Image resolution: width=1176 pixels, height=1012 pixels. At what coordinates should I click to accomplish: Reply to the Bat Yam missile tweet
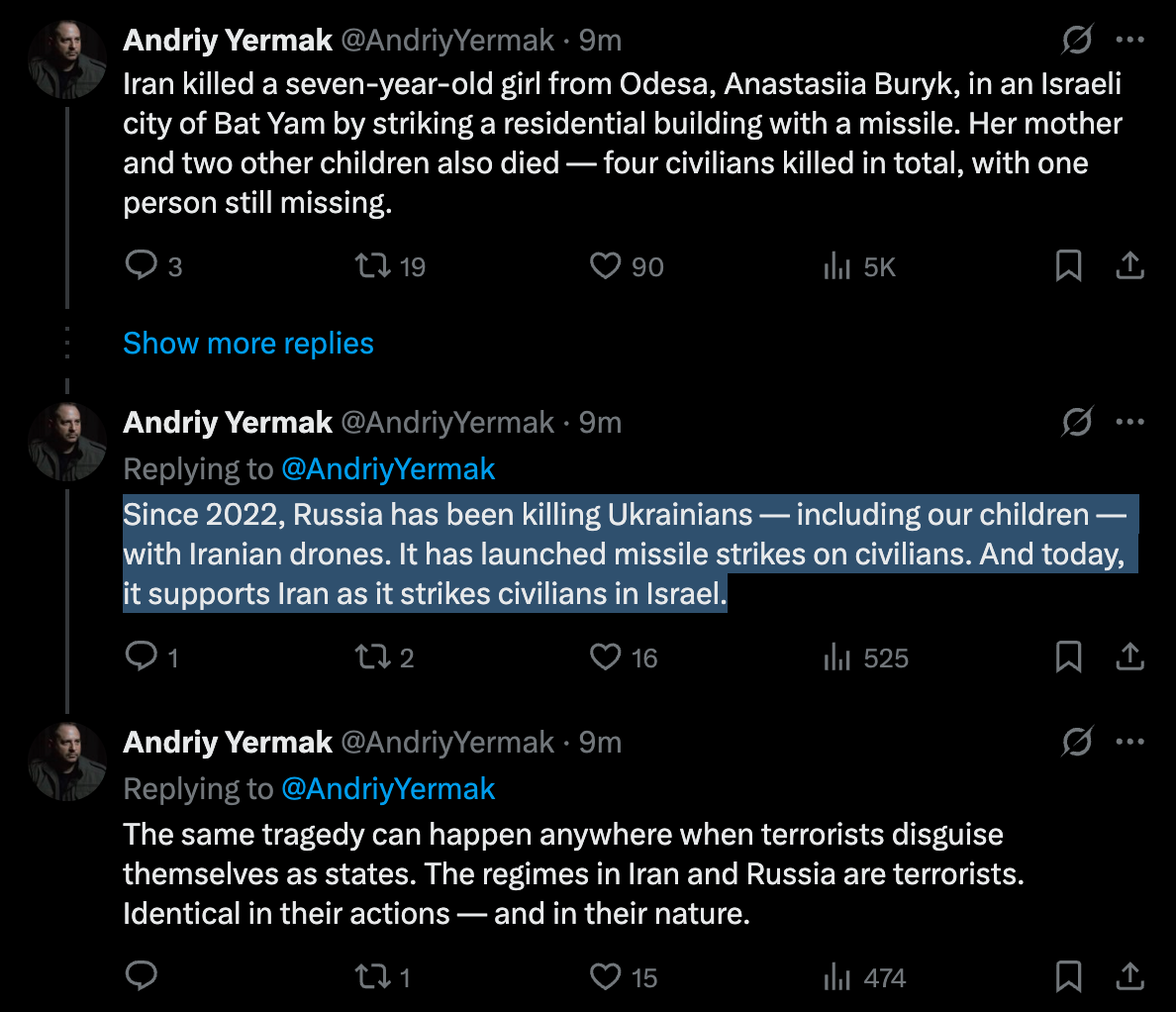coord(141,265)
